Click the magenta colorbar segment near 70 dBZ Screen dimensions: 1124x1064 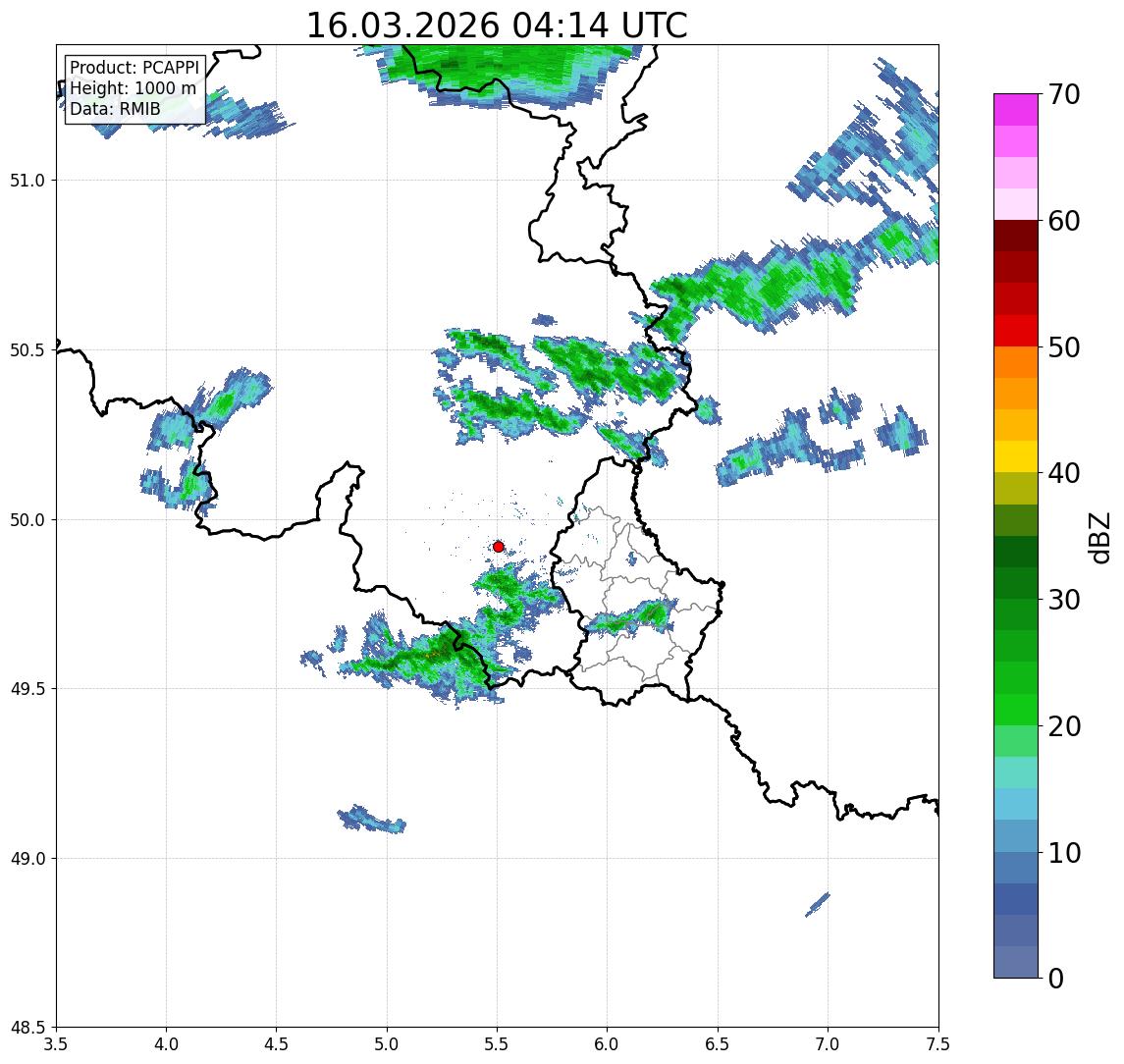[x=1016, y=110]
